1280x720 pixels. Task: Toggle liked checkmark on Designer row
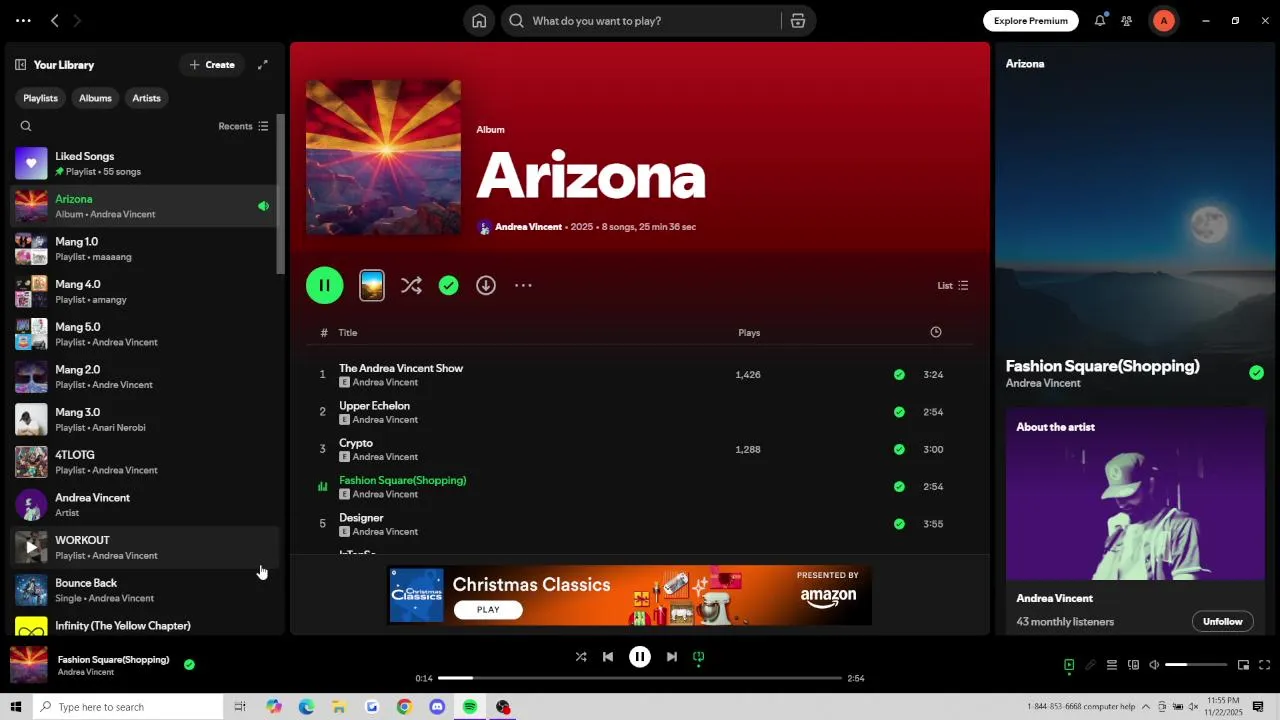tap(899, 524)
